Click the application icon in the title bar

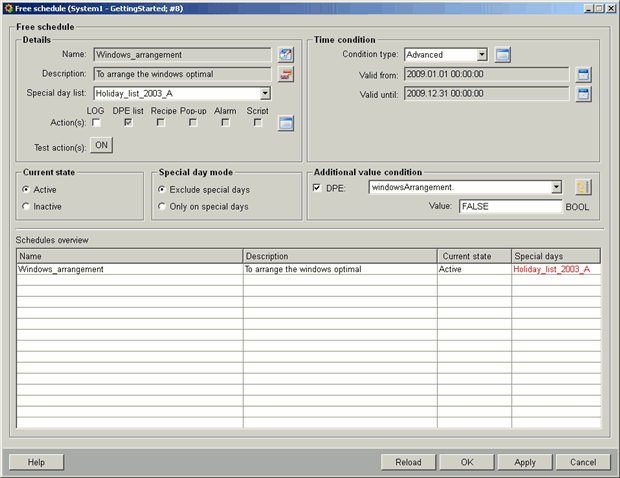pos(8,7)
